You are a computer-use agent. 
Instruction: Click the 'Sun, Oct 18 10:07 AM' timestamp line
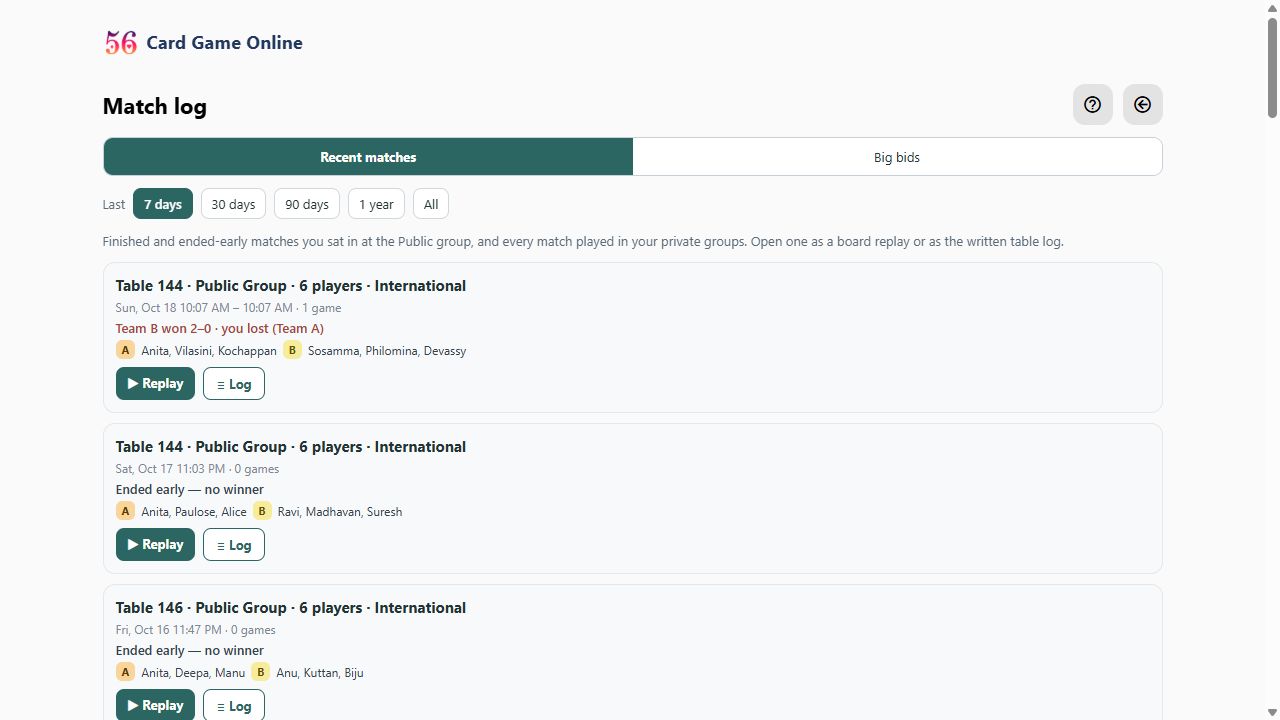(228, 308)
